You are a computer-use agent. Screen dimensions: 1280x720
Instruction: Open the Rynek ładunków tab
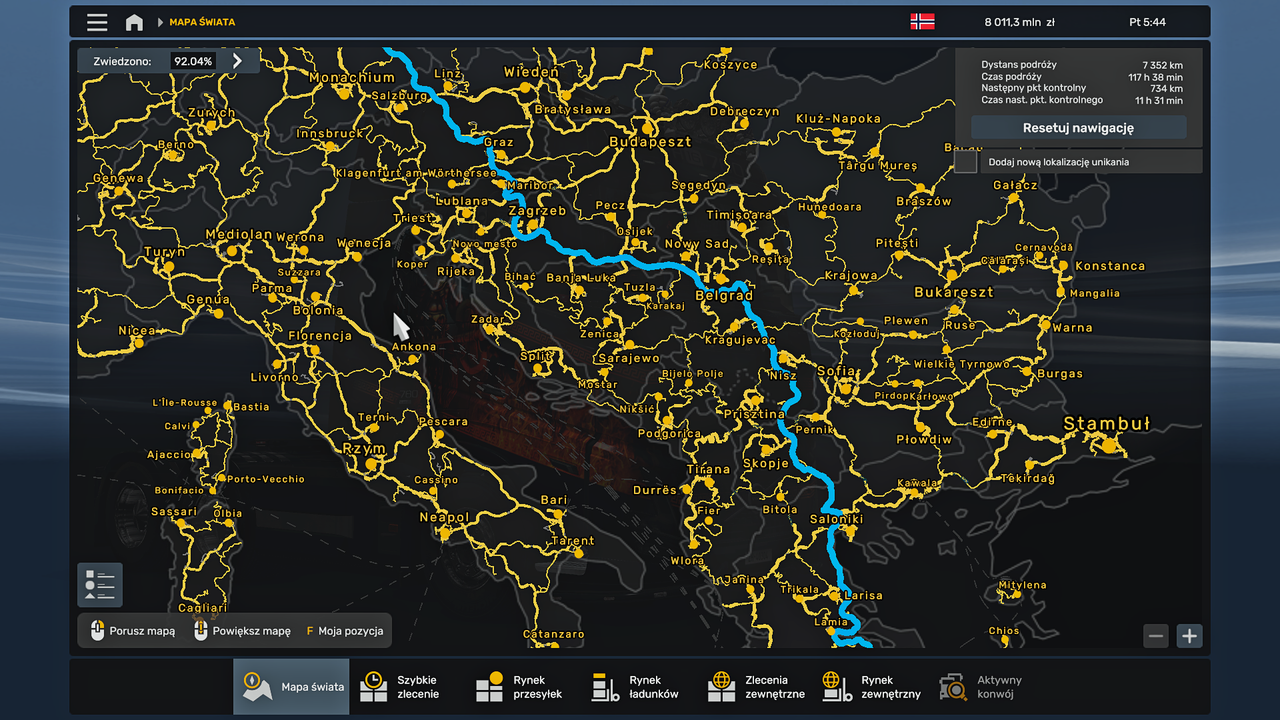pyautogui.click(x=638, y=687)
